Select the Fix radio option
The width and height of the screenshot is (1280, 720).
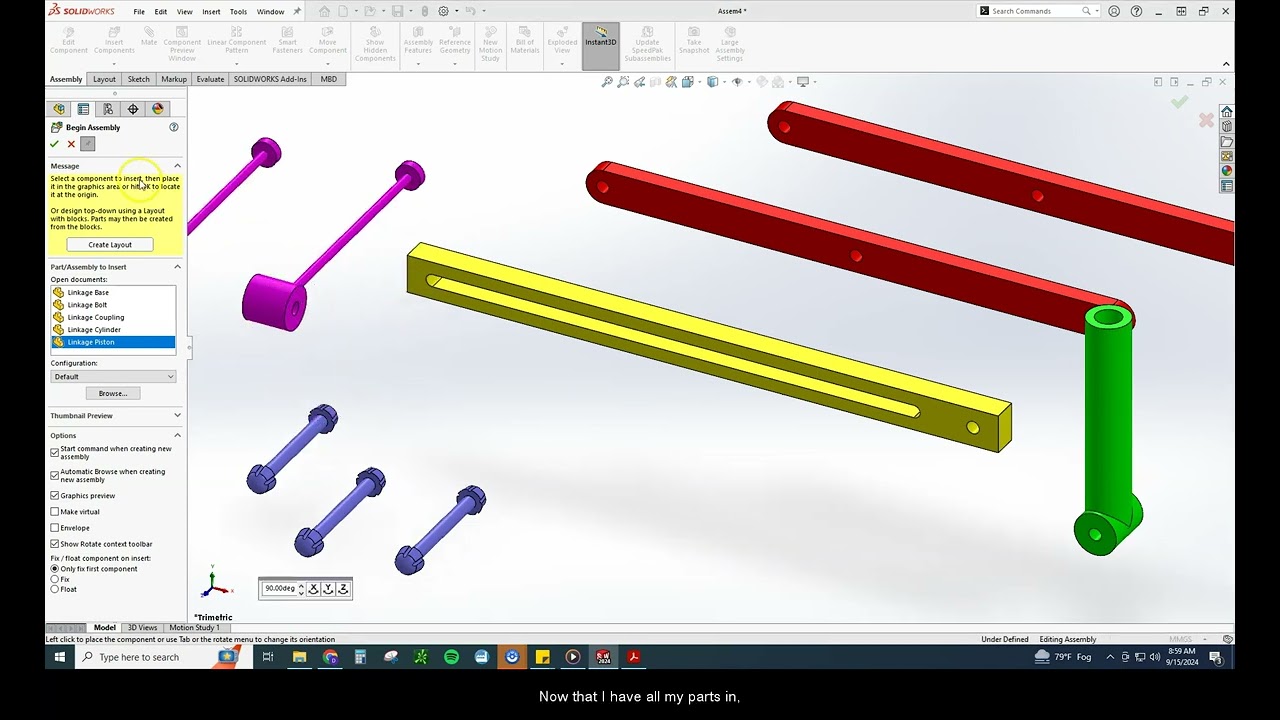55,579
